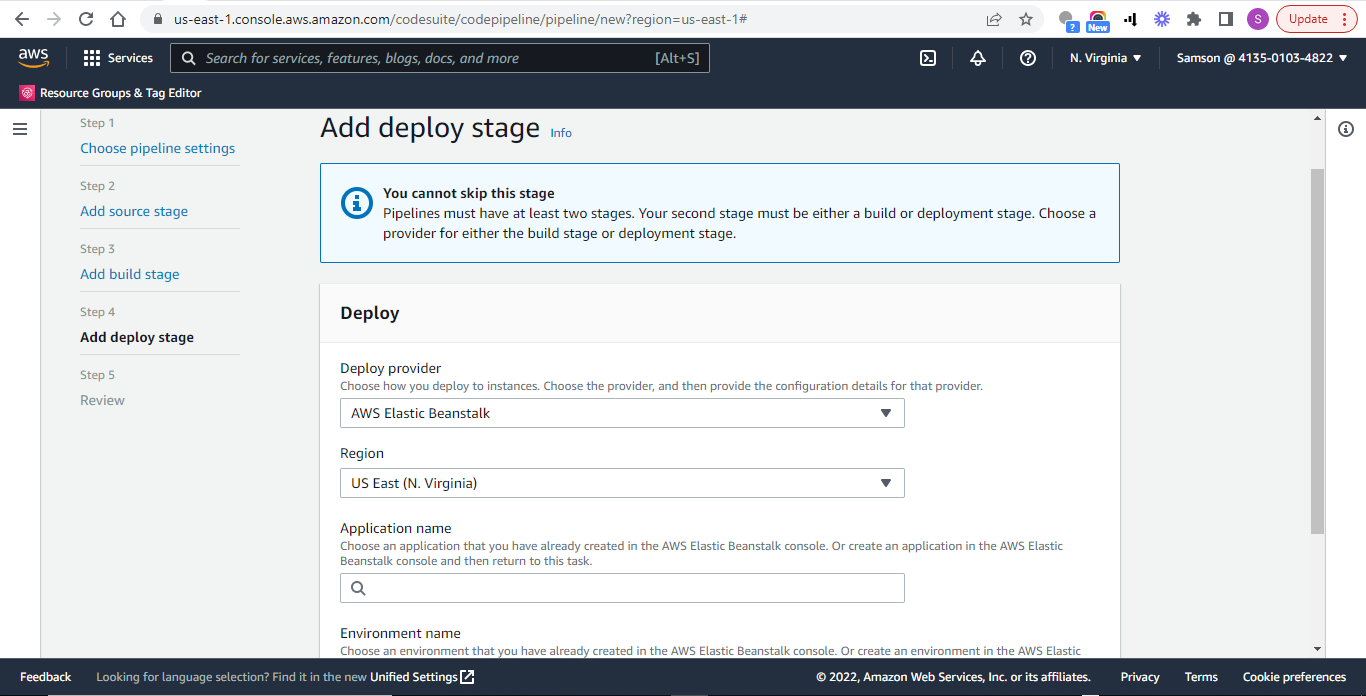This screenshot has height=696, width=1366.
Task: Click the Feedback link
Action: tap(45, 676)
